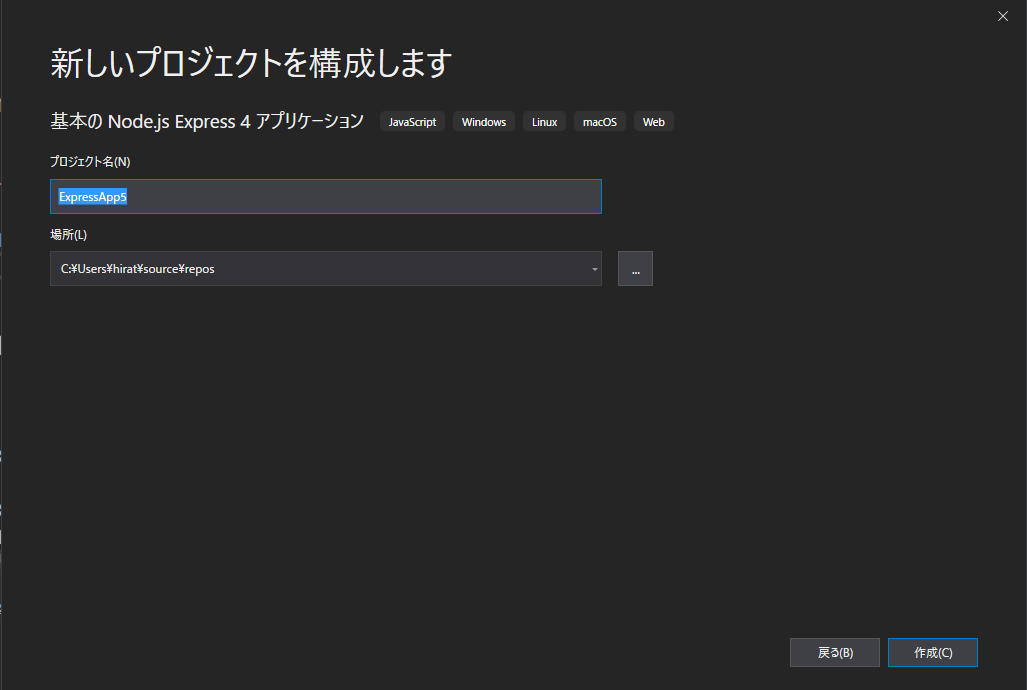
Task: Select the JavaScript language tag
Action: pos(411,121)
